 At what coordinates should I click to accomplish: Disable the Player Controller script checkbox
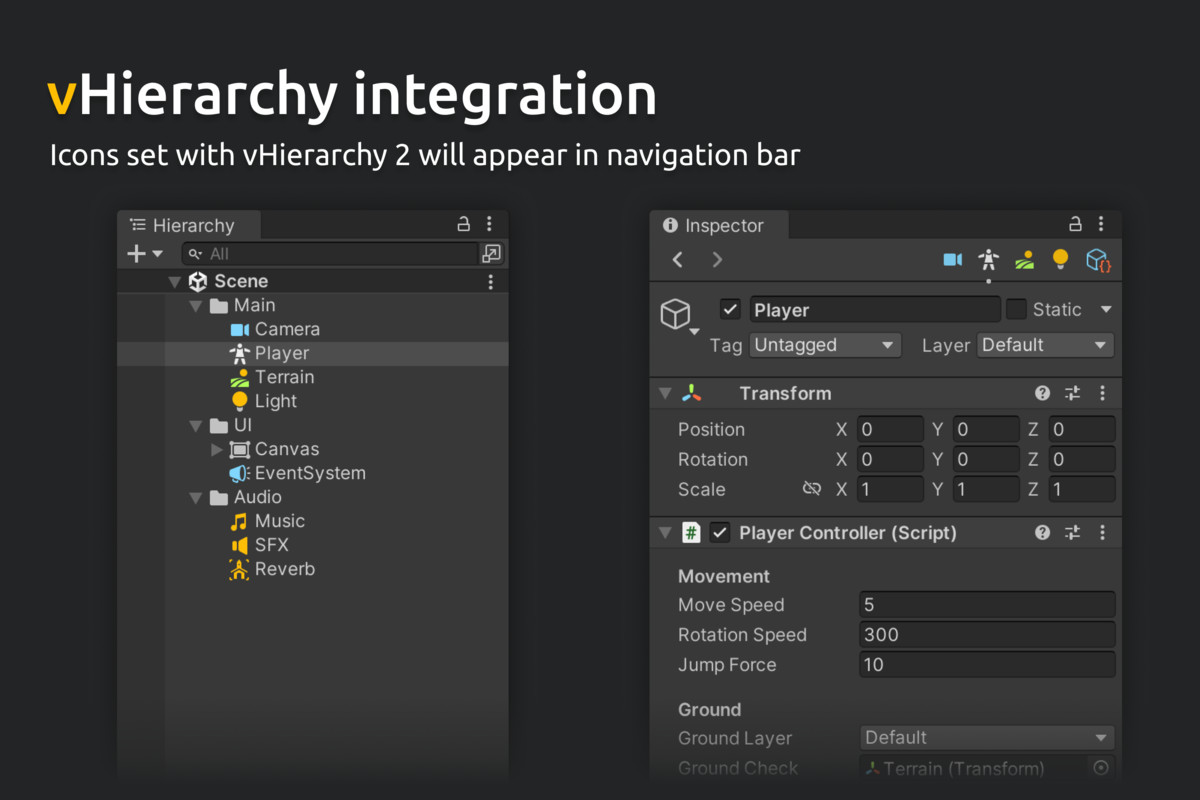(x=720, y=533)
